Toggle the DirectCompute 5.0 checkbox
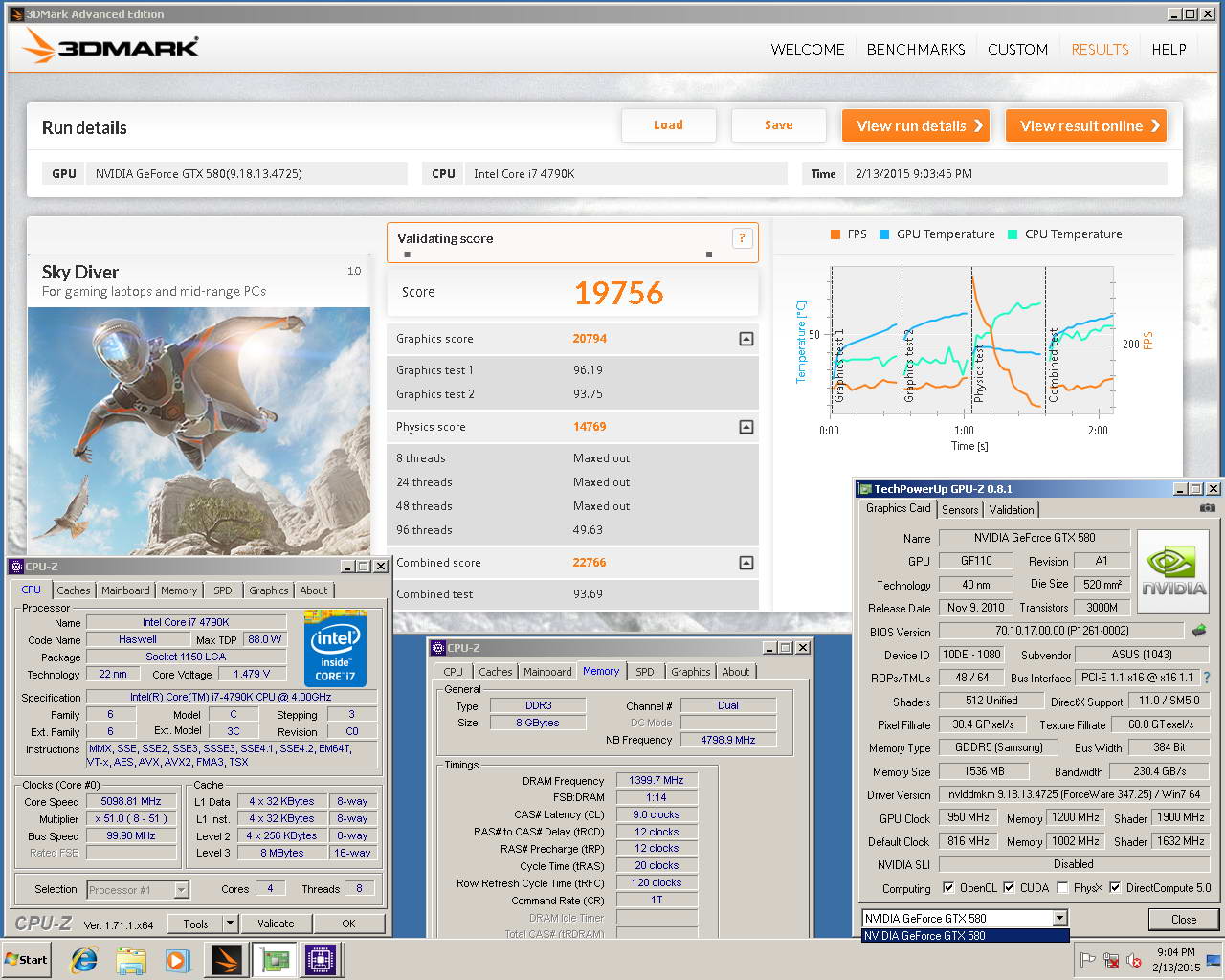This screenshot has height=980, width=1225. point(1115,888)
